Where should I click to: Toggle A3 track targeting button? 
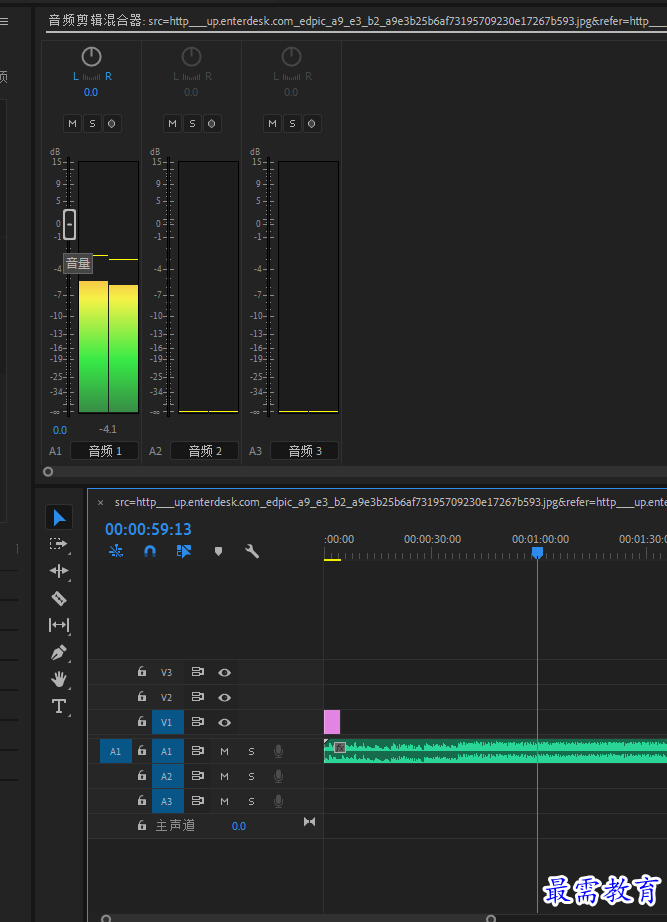(x=167, y=801)
